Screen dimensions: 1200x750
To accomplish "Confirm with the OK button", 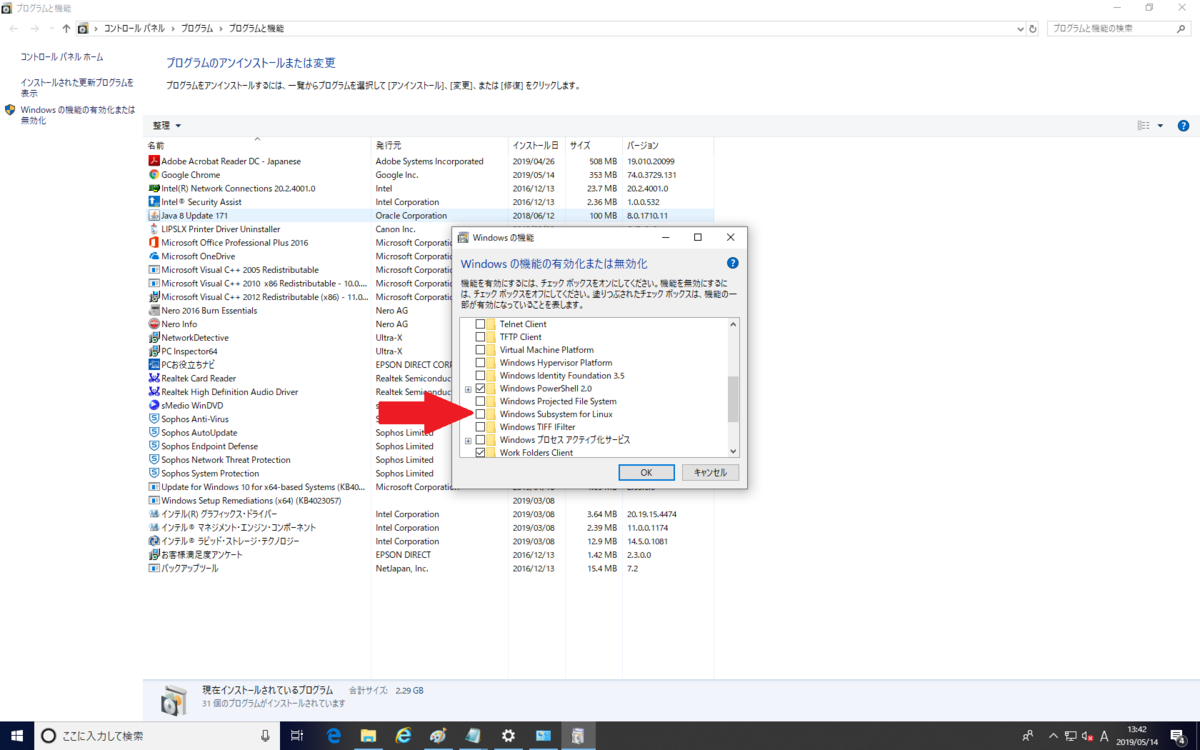I will (646, 472).
